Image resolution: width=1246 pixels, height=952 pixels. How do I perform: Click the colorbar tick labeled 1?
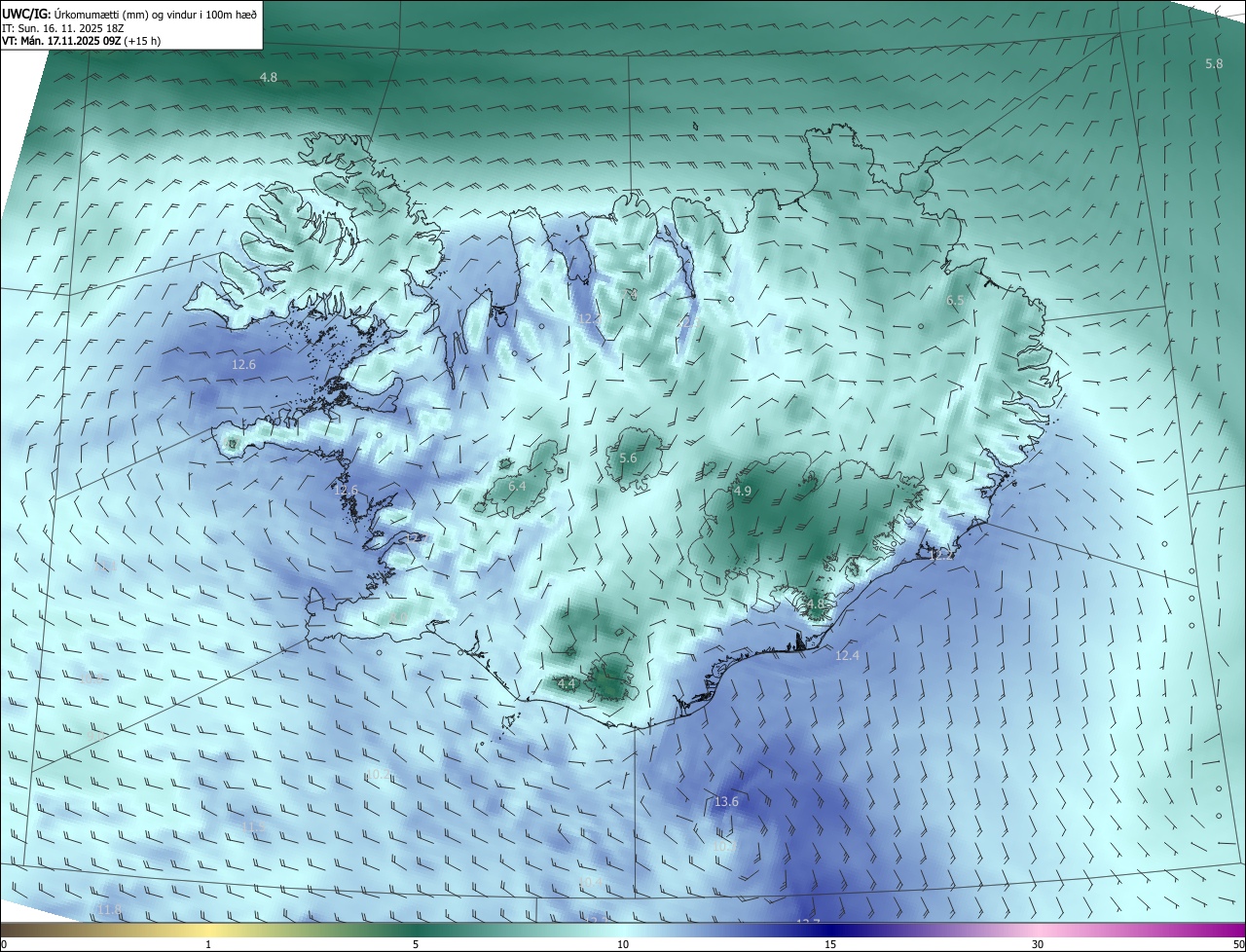[208, 944]
